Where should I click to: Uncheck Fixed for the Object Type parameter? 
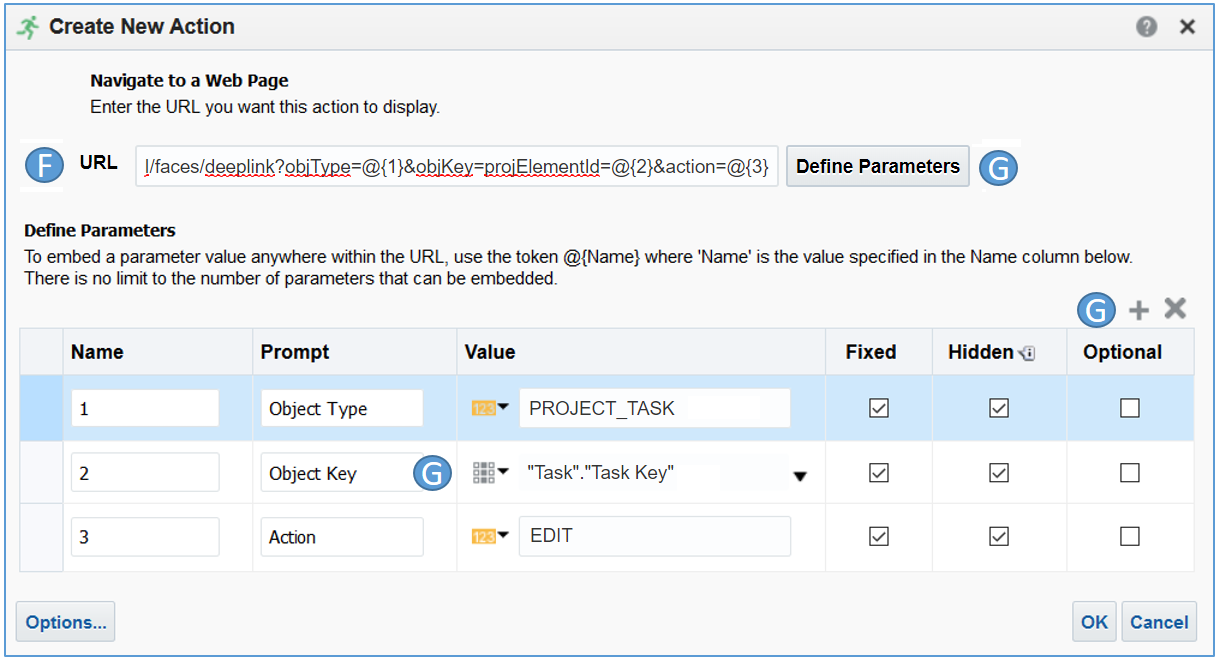pyautogui.click(x=879, y=408)
